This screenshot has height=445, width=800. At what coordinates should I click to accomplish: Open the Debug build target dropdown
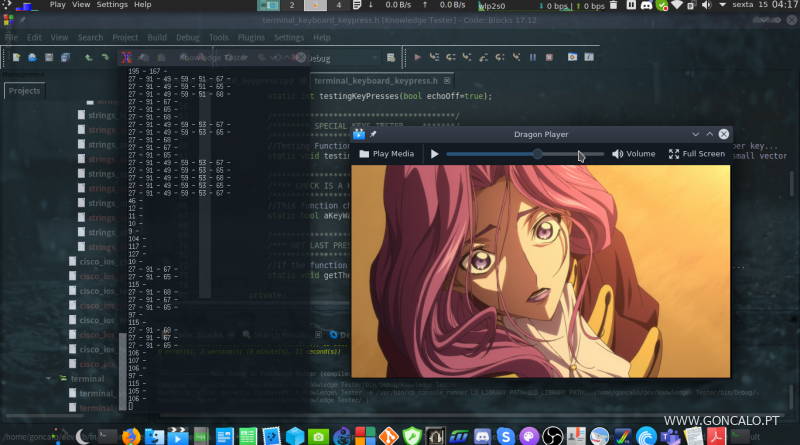342,58
